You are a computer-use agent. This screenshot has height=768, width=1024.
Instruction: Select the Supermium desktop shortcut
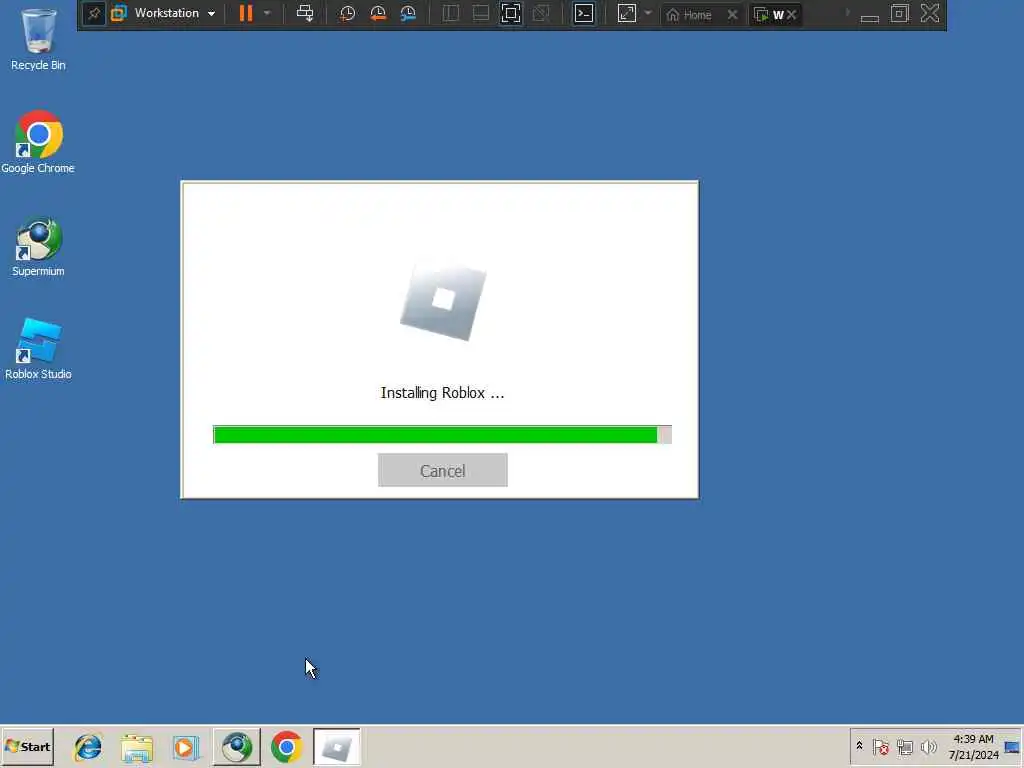[38, 246]
